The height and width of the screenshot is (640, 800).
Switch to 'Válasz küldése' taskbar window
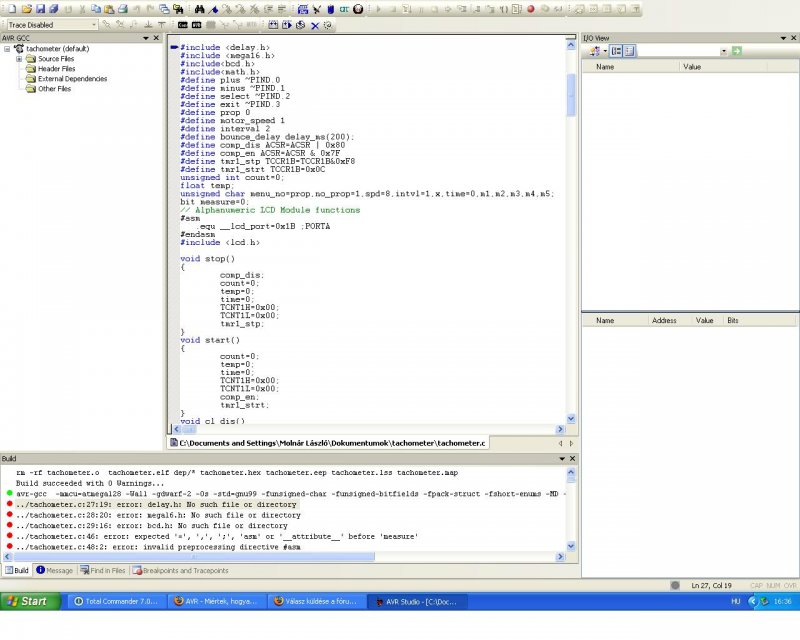315,601
